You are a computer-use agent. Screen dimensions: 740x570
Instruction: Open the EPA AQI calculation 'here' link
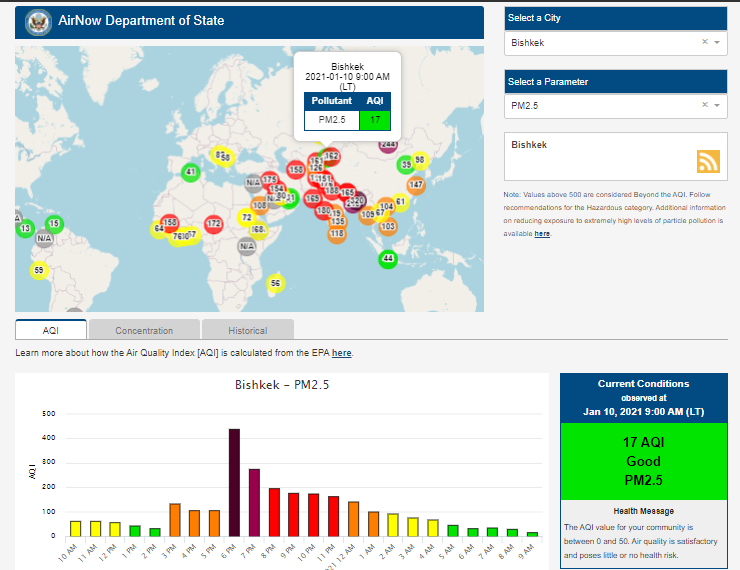[x=341, y=353]
